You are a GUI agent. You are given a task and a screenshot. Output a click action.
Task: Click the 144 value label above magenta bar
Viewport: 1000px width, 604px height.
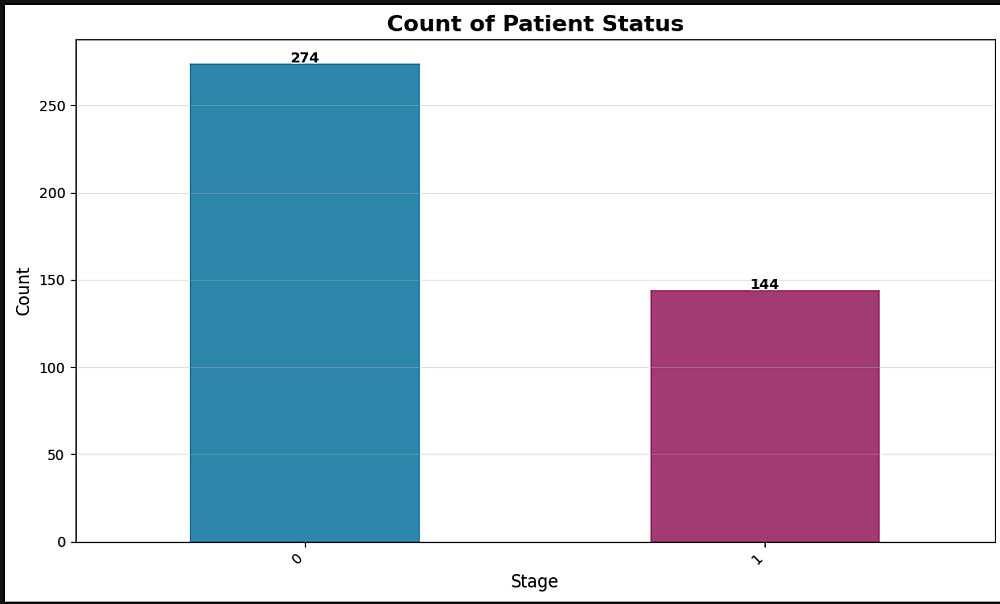coord(764,285)
